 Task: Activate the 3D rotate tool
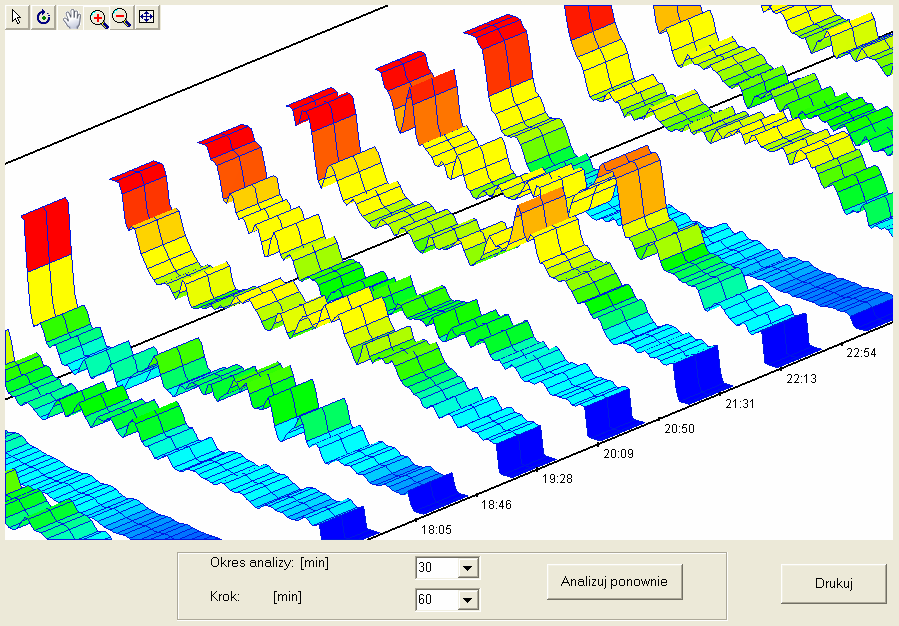click(44, 17)
